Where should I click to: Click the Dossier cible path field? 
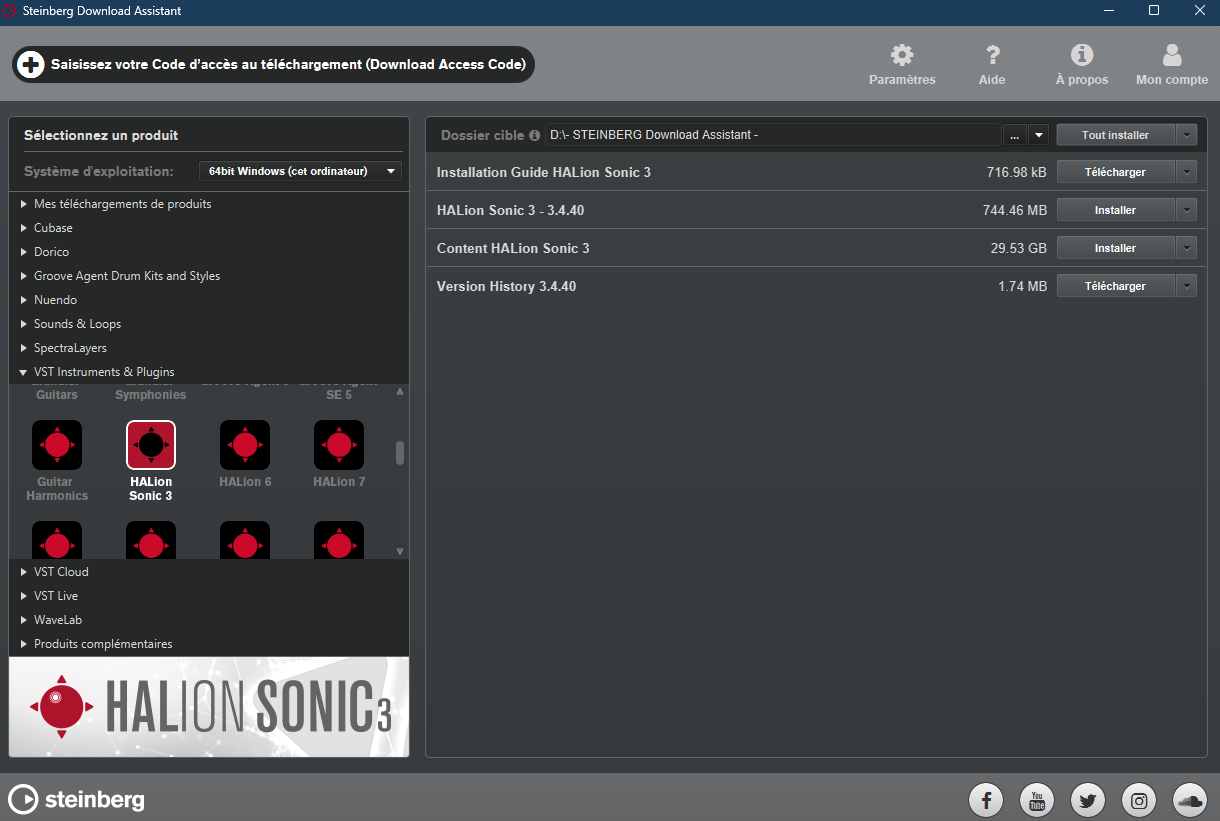[x=773, y=135]
